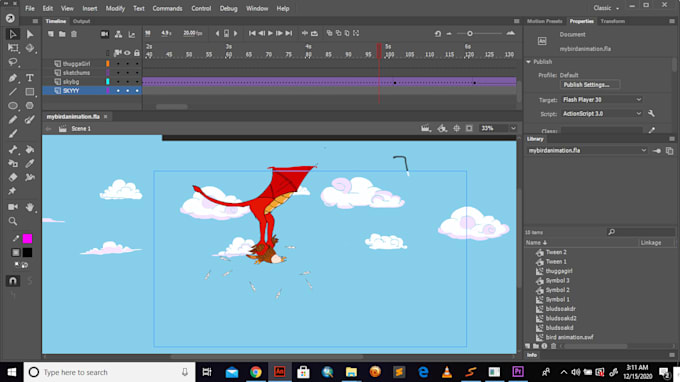Screen dimensions: 680x382
Task: Switch to the Transform tab
Action: click(612, 21)
